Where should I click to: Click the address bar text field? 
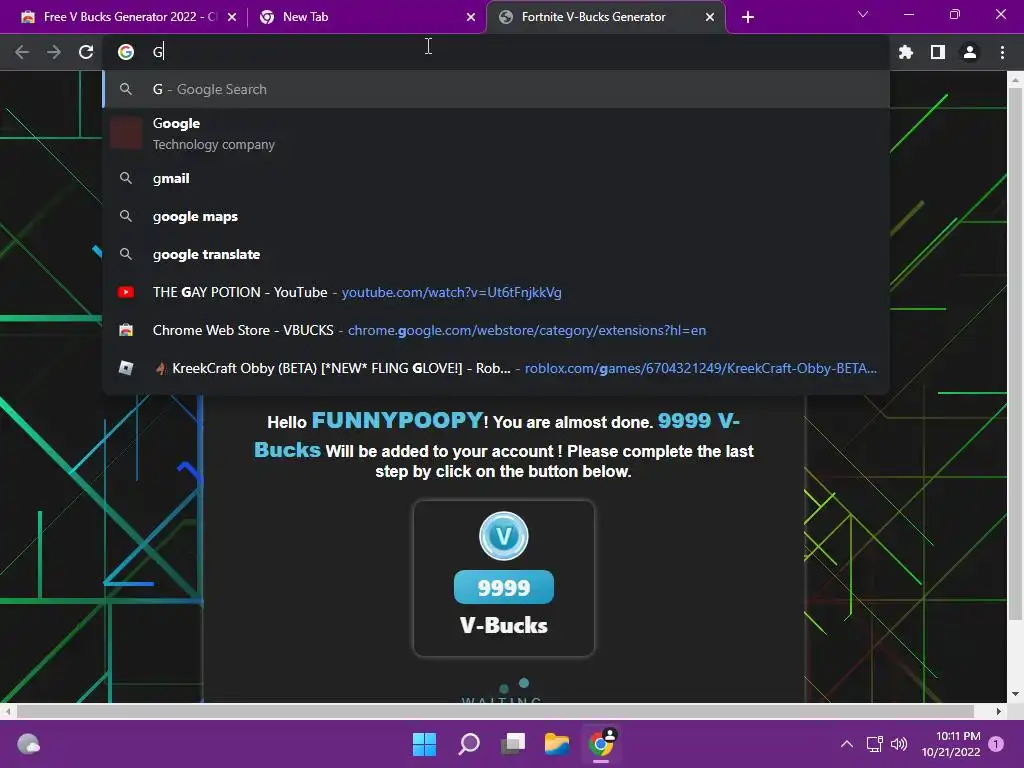point(496,52)
